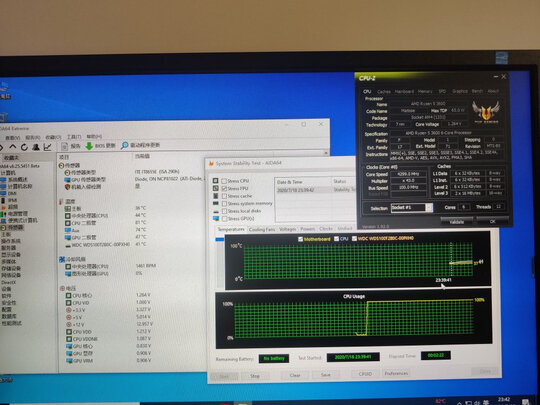Open the About tab in CPU-Z
Image resolution: width=540 pixels, height=405 pixels.
pos(493,91)
